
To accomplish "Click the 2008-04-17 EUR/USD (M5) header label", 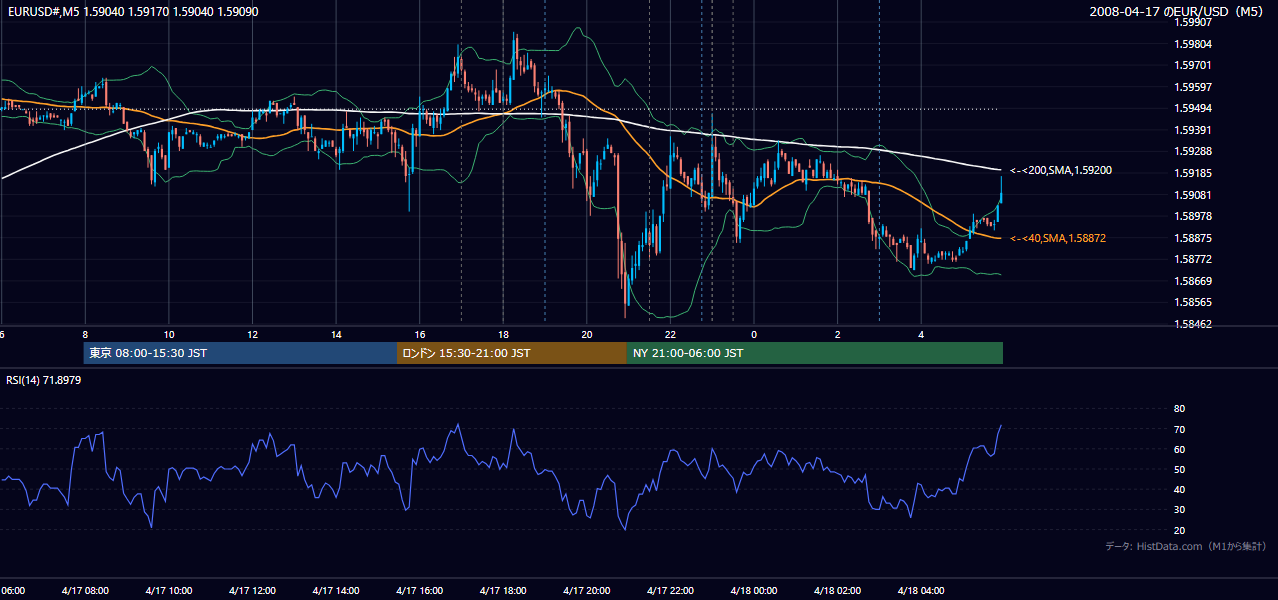I will click(1178, 12).
